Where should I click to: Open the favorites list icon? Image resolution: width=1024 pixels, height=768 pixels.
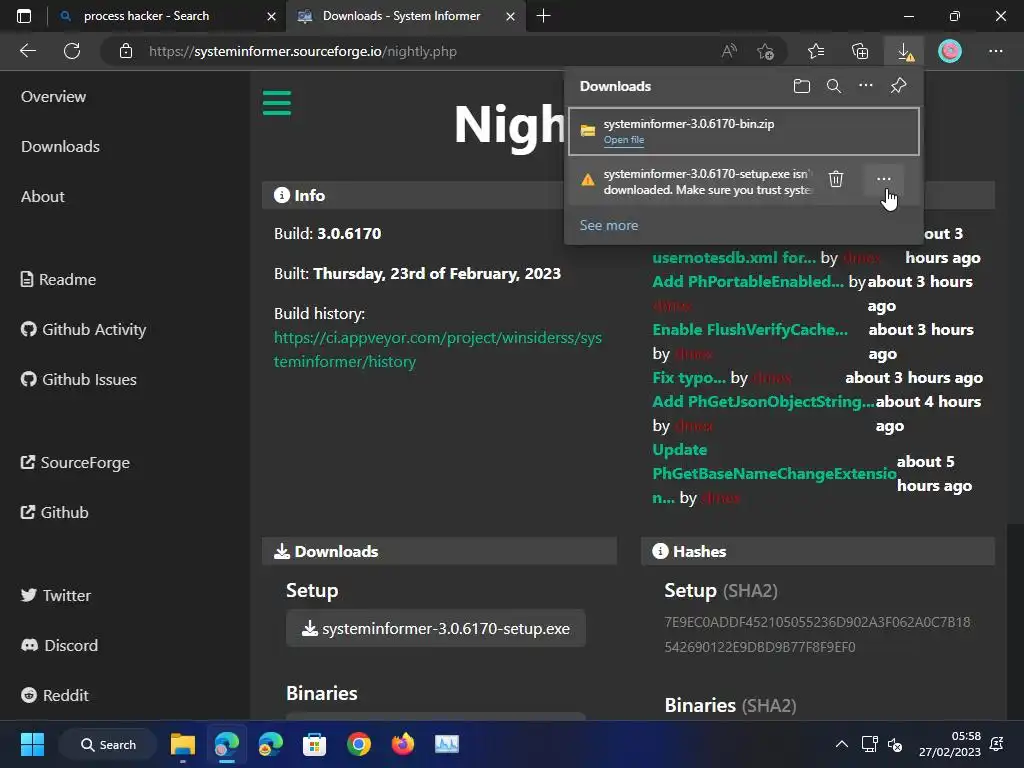coord(816,51)
